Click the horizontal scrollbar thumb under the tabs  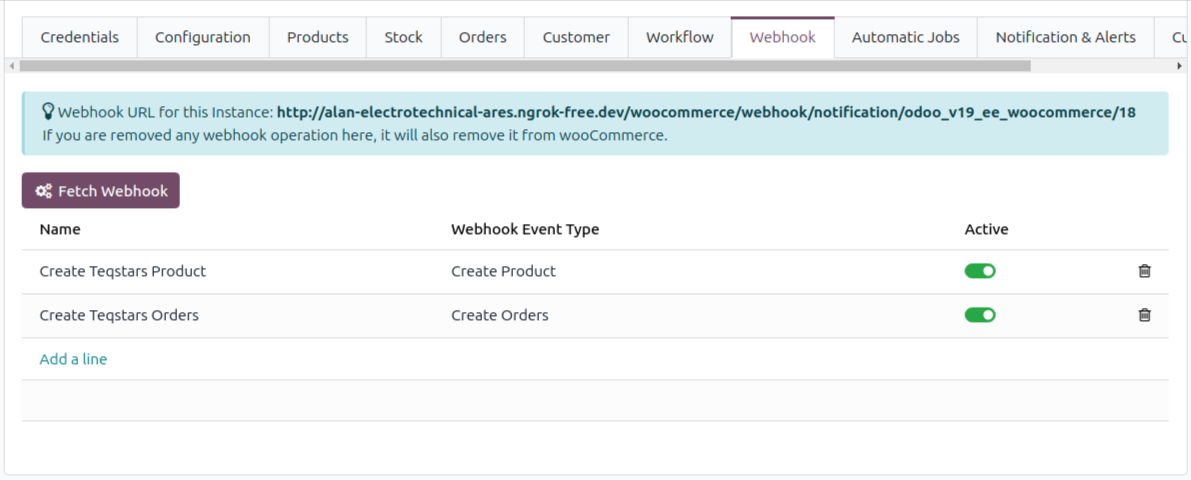pyautogui.click(x=525, y=66)
